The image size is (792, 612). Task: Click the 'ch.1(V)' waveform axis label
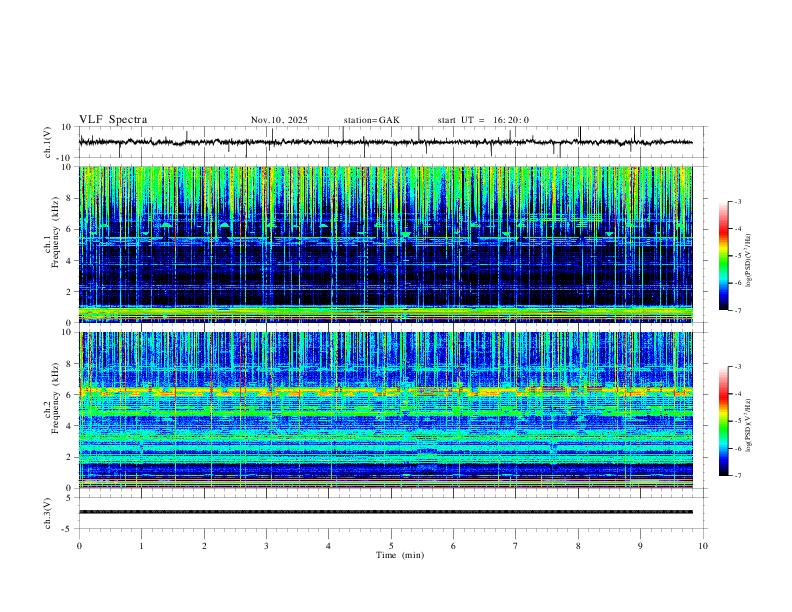tap(48, 142)
